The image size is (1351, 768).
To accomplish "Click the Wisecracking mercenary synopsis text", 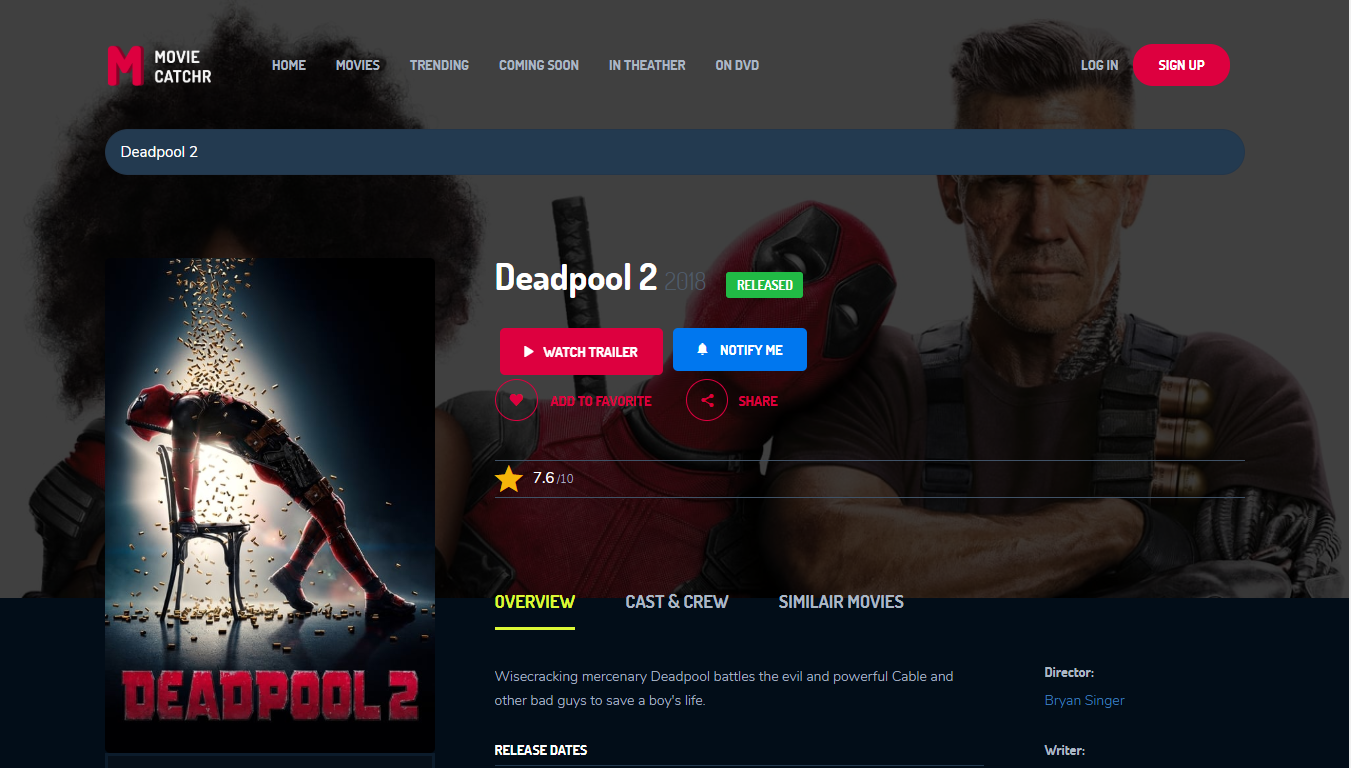I will 724,688.
